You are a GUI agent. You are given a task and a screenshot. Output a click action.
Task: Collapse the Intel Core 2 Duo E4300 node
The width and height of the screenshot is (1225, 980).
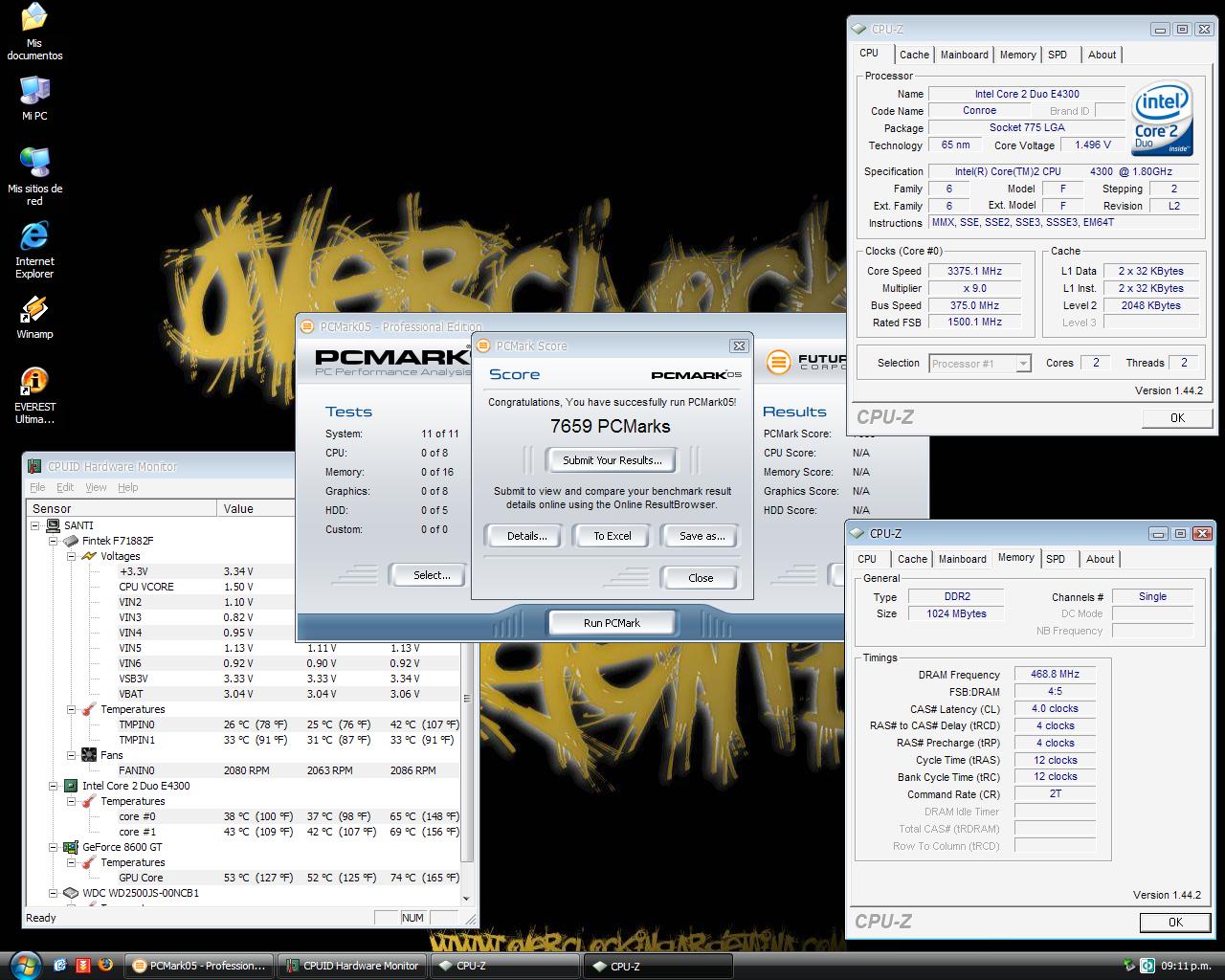pos(54,786)
